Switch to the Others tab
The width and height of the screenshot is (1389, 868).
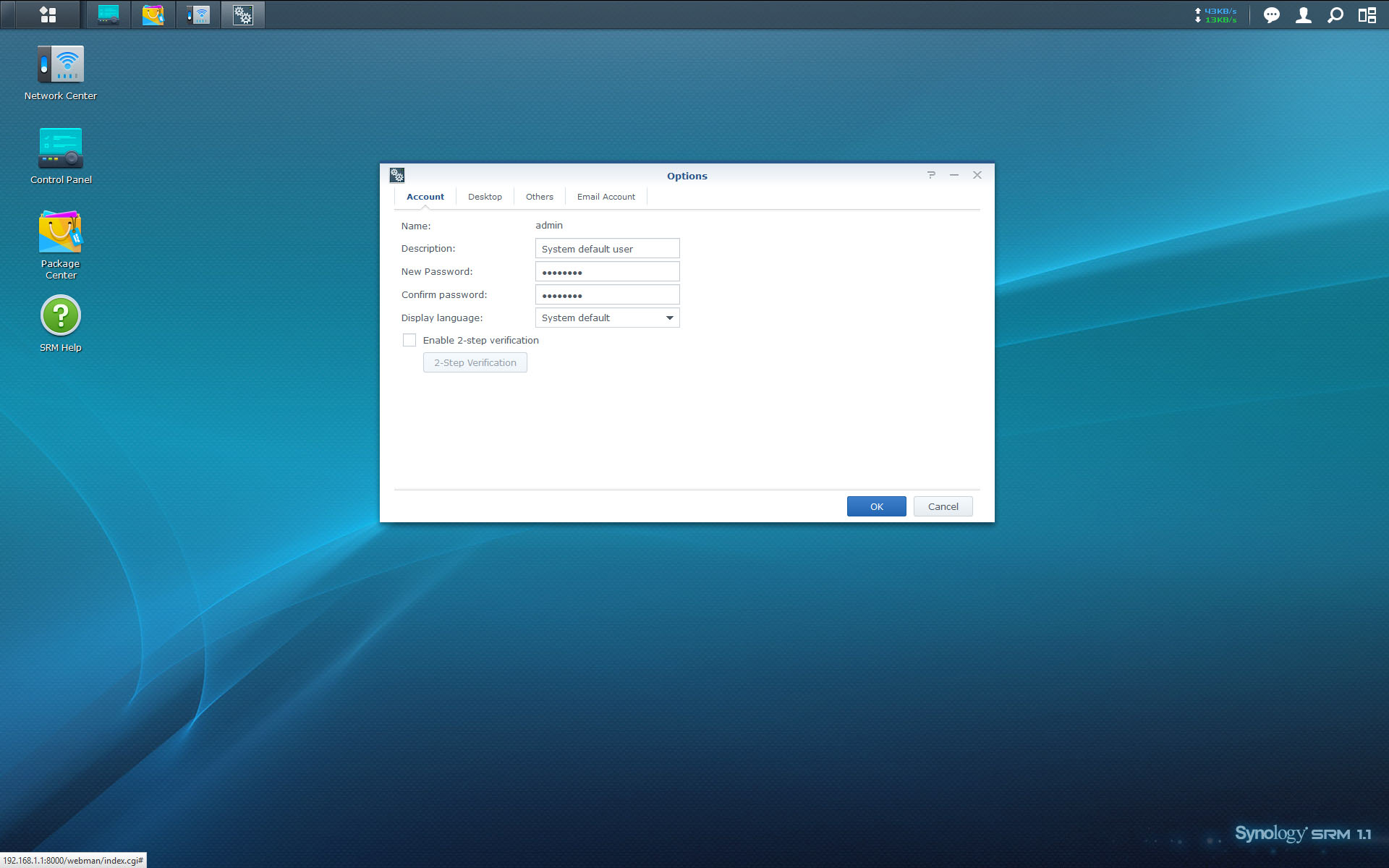pyautogui.click(x=540, y=197)
